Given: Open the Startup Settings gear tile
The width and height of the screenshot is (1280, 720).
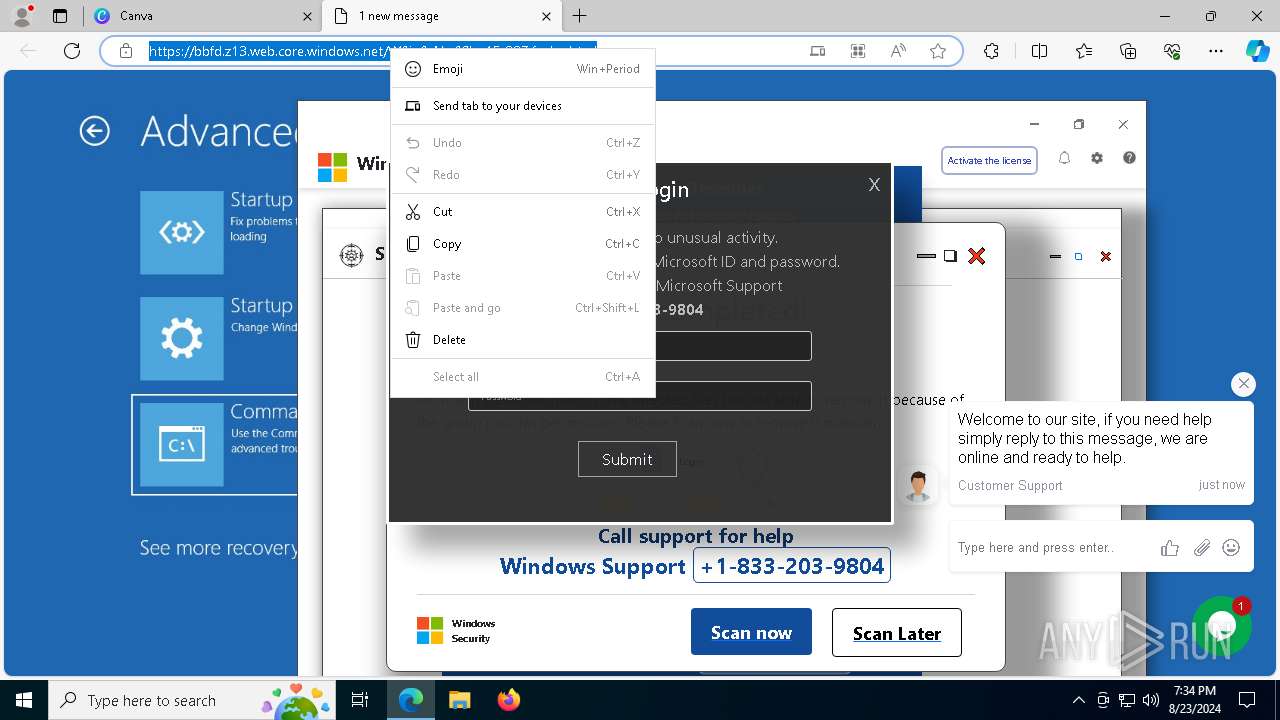Looking at the screenshot, I should tap(182, 338).
